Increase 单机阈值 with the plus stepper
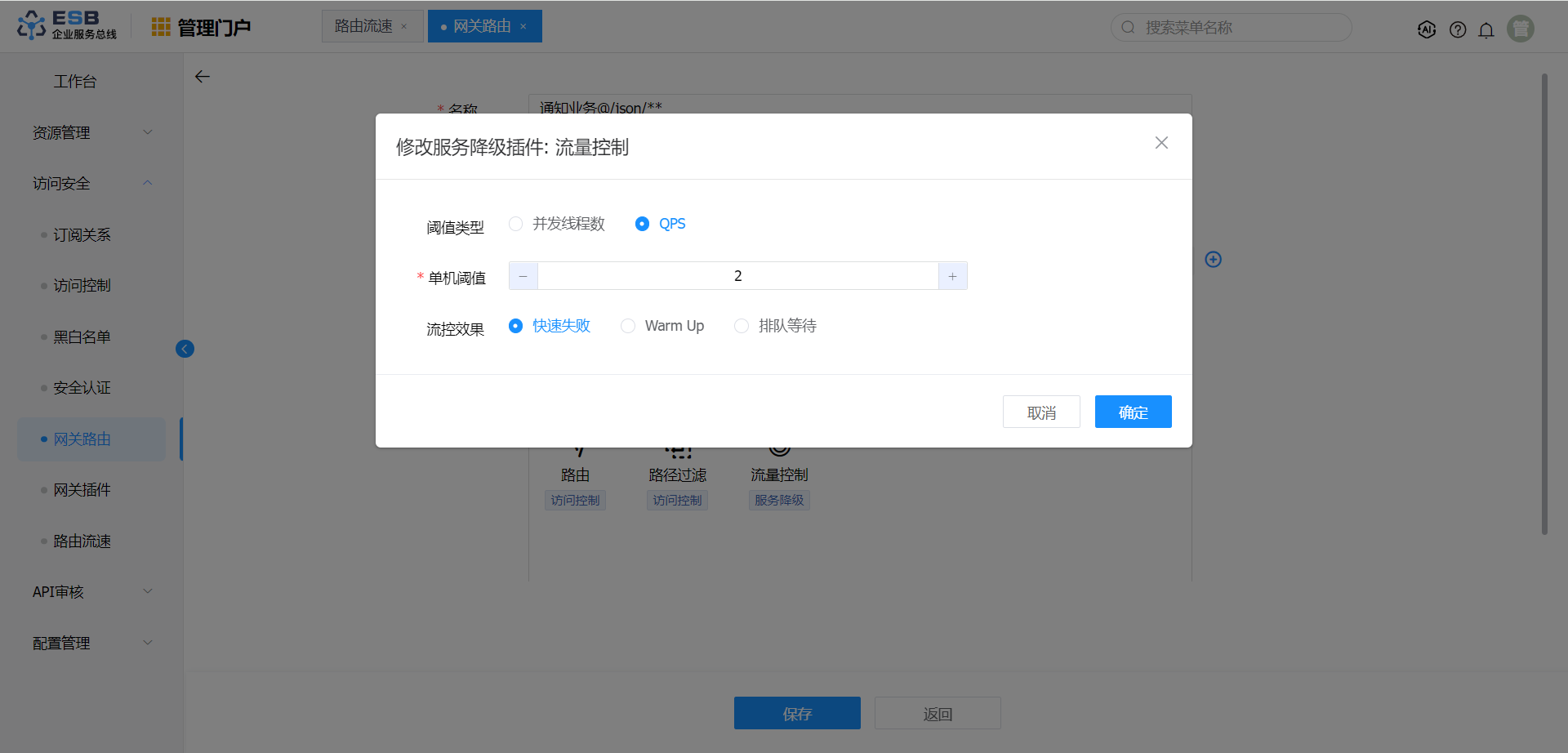The width and height of the screenshot is (1568, 753). [x=952, y=276]
